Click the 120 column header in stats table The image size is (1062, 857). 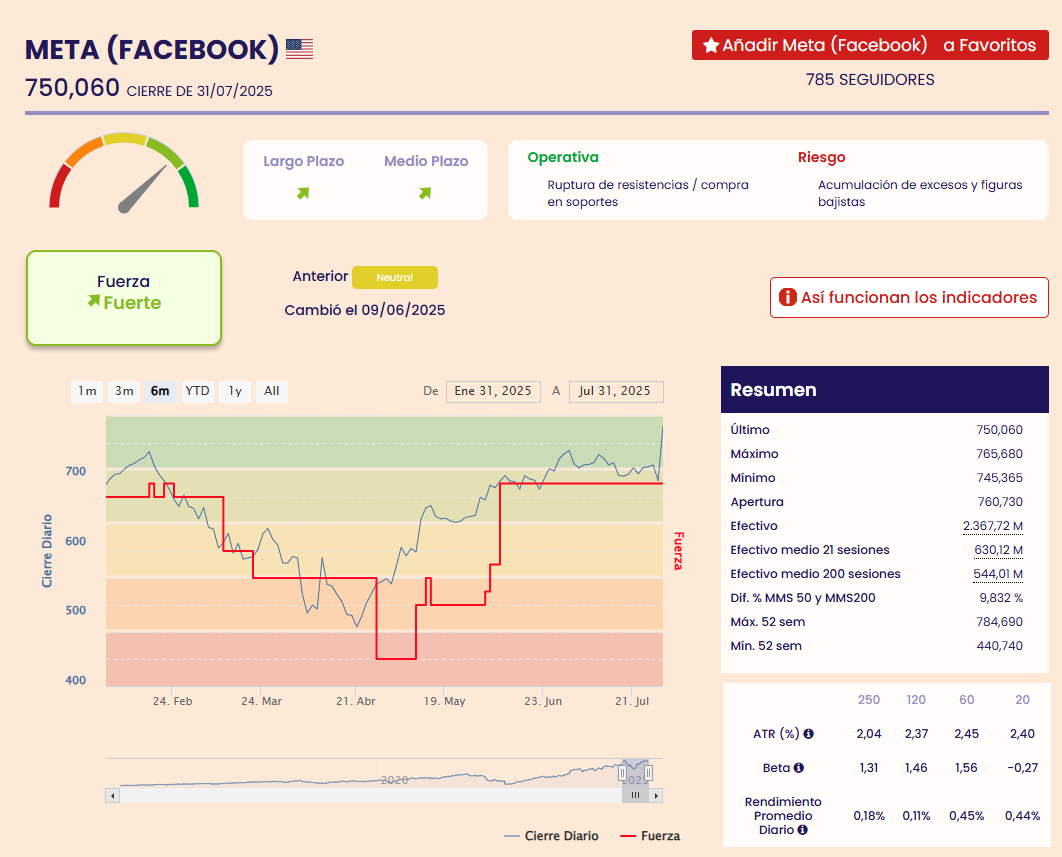tap(916, 700)
